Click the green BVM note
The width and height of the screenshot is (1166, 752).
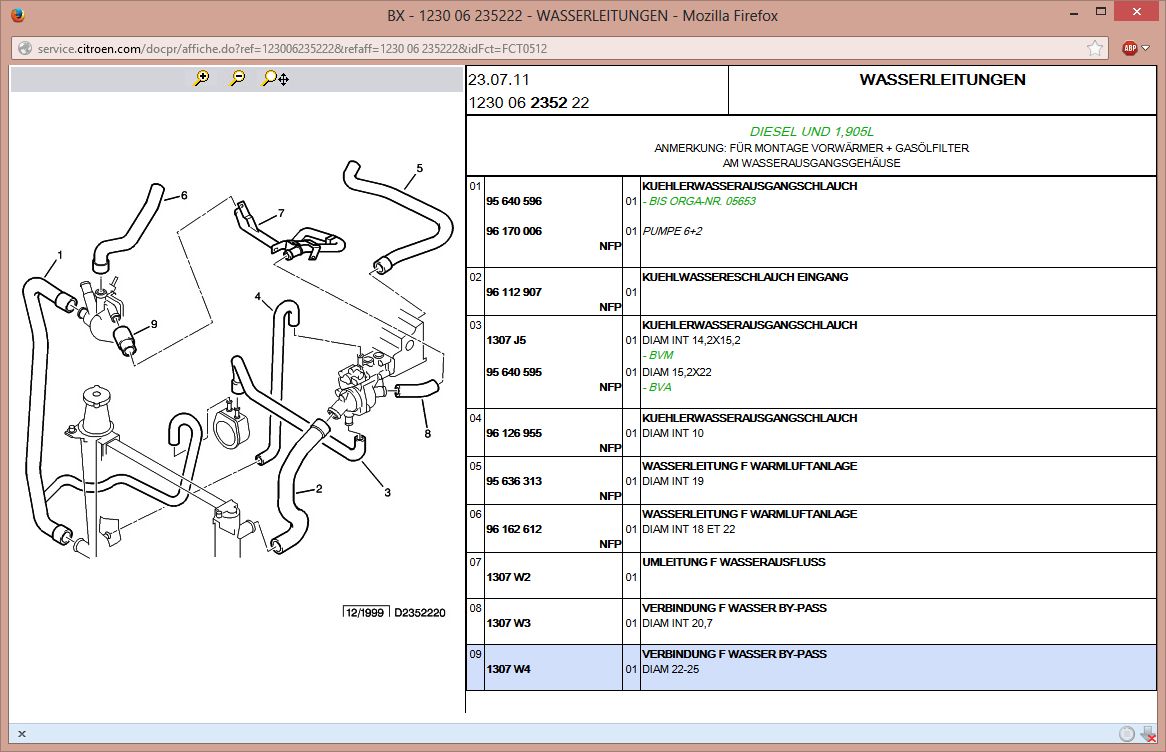coord(659,356)
